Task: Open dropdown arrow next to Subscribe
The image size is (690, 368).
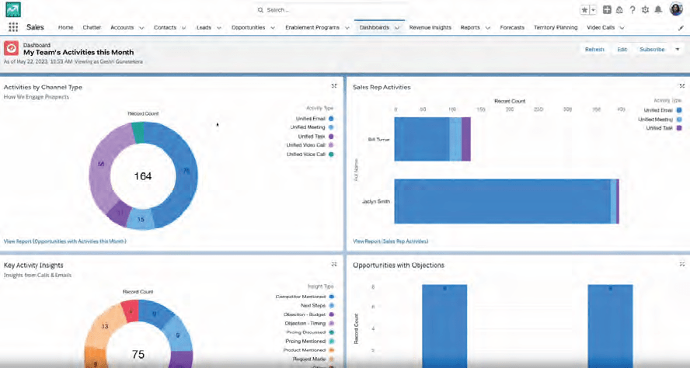Action: pyautogui.click(x=678, y=49)
